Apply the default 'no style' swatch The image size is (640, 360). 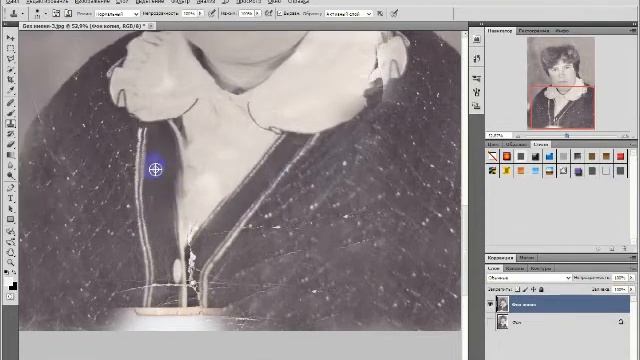click(493, 156)
